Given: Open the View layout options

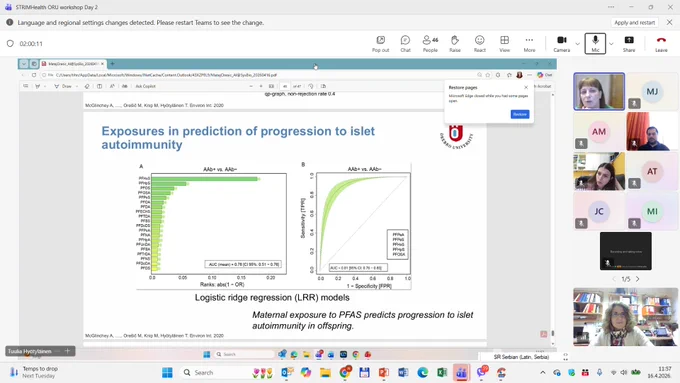Looking at the screenshot, I should (x=504, y=44).
